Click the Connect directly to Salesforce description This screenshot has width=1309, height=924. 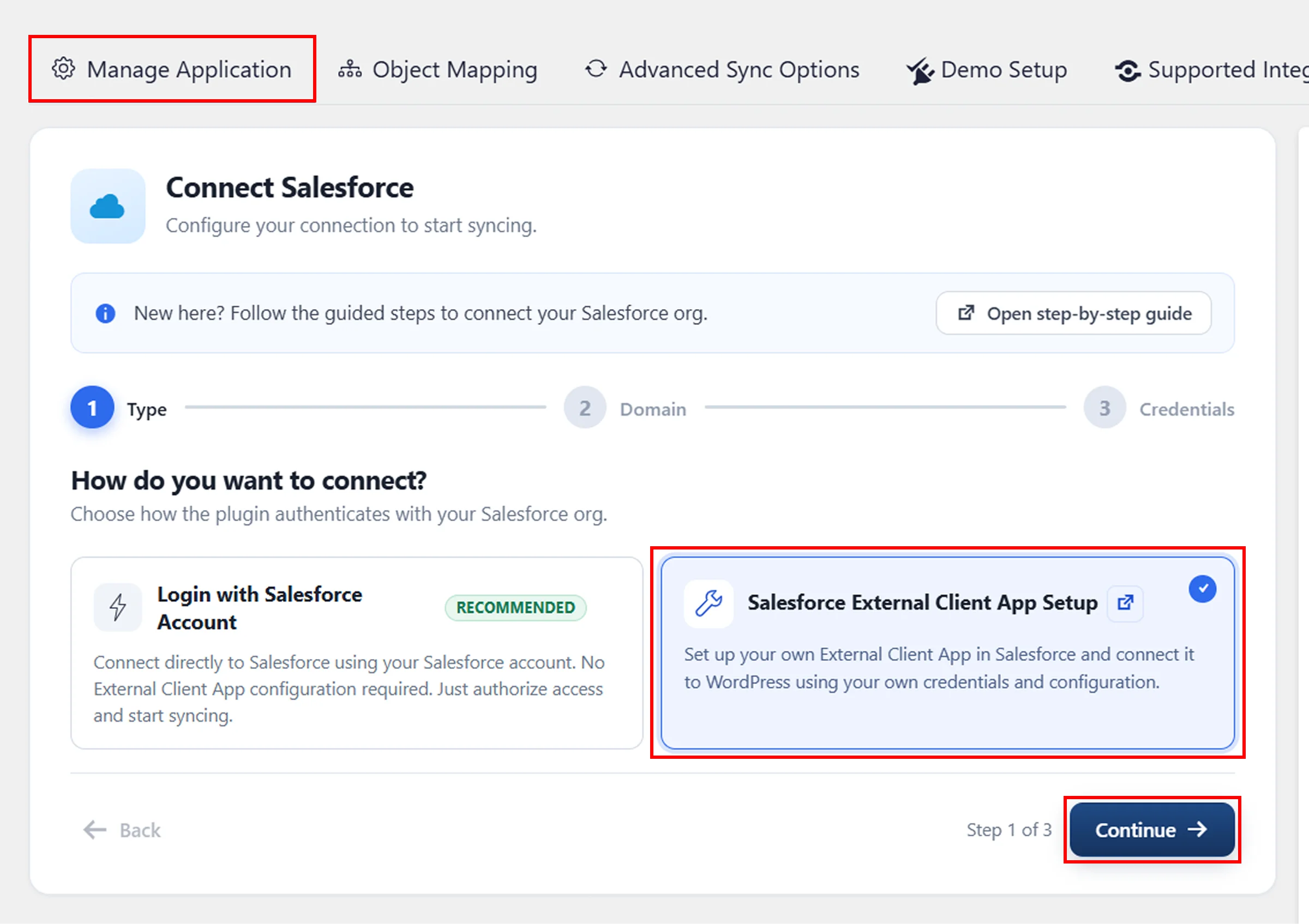(349, 689)
